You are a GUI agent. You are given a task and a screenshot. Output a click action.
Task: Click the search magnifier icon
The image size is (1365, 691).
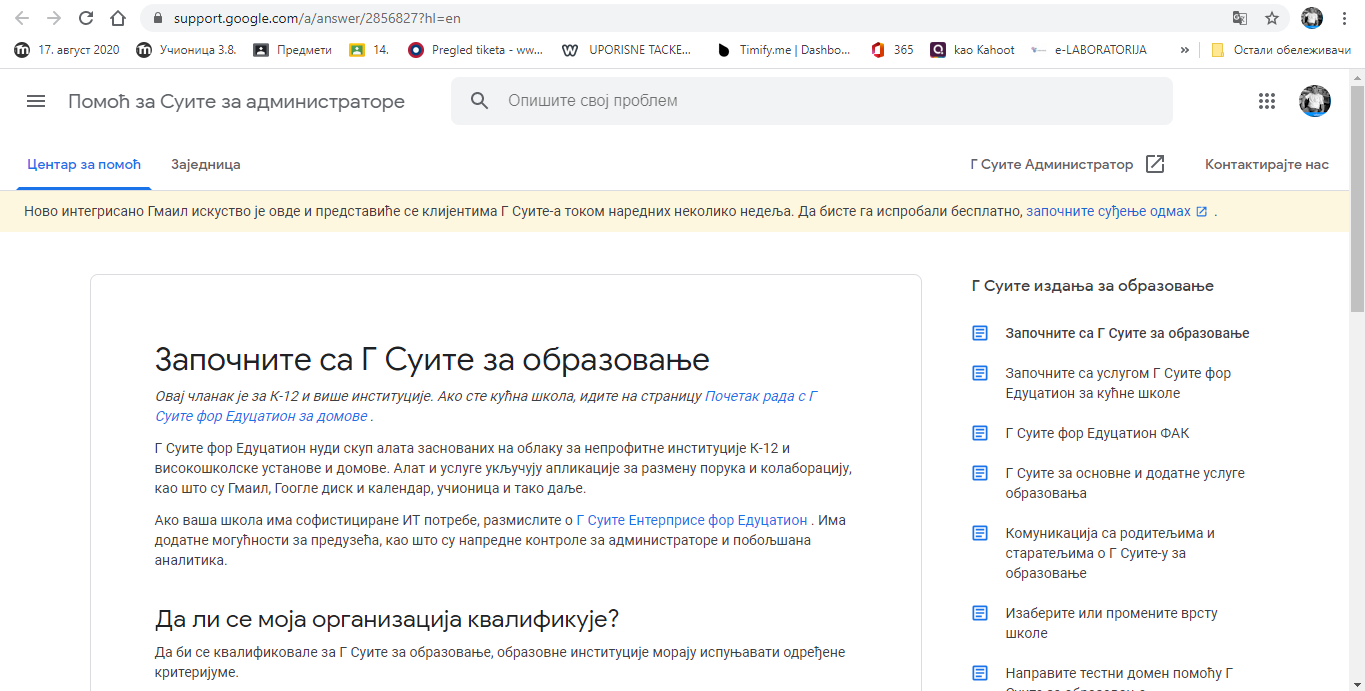click(x=480, y=101)
